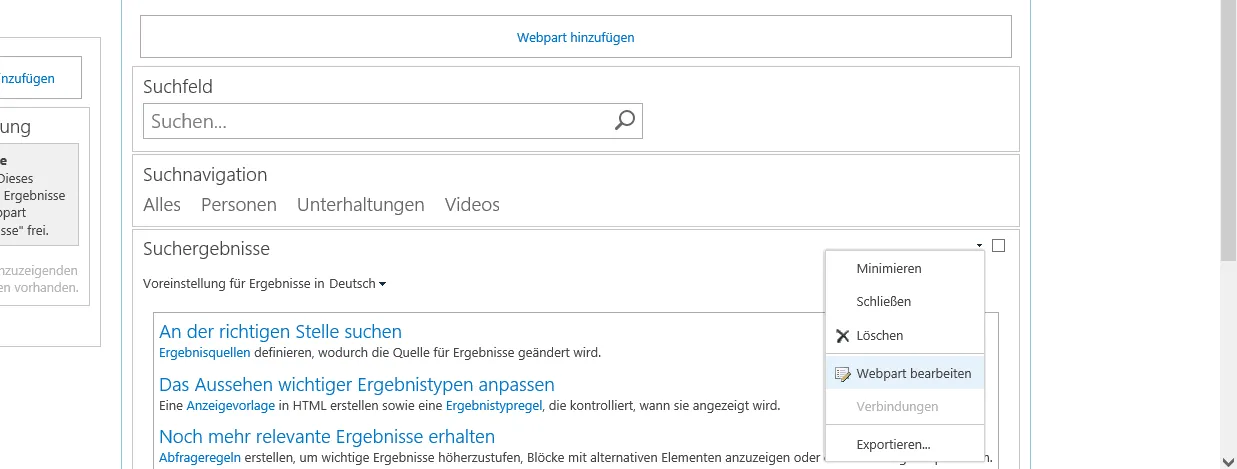Click the Suchergebnisse web part title
The height and width of the screenshot is (469, 1237).
[206, 249]
